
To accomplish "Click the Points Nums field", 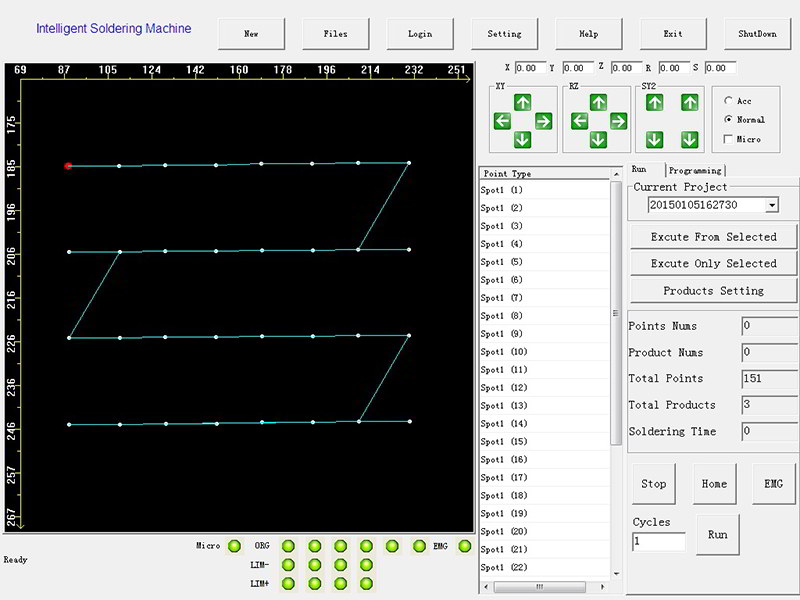I will (x=769, y=326).
